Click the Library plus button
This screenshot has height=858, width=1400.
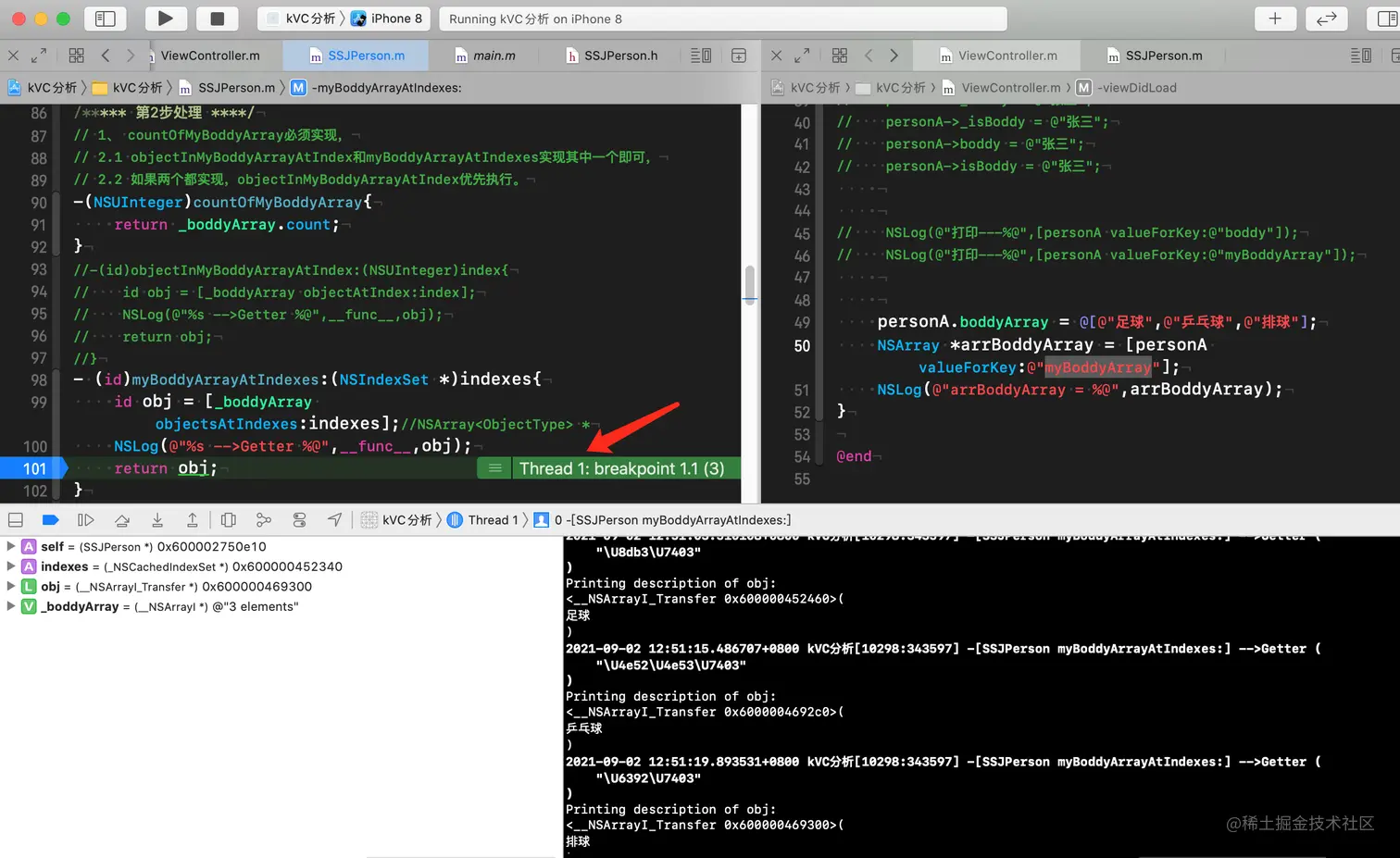click(1275, 19)
